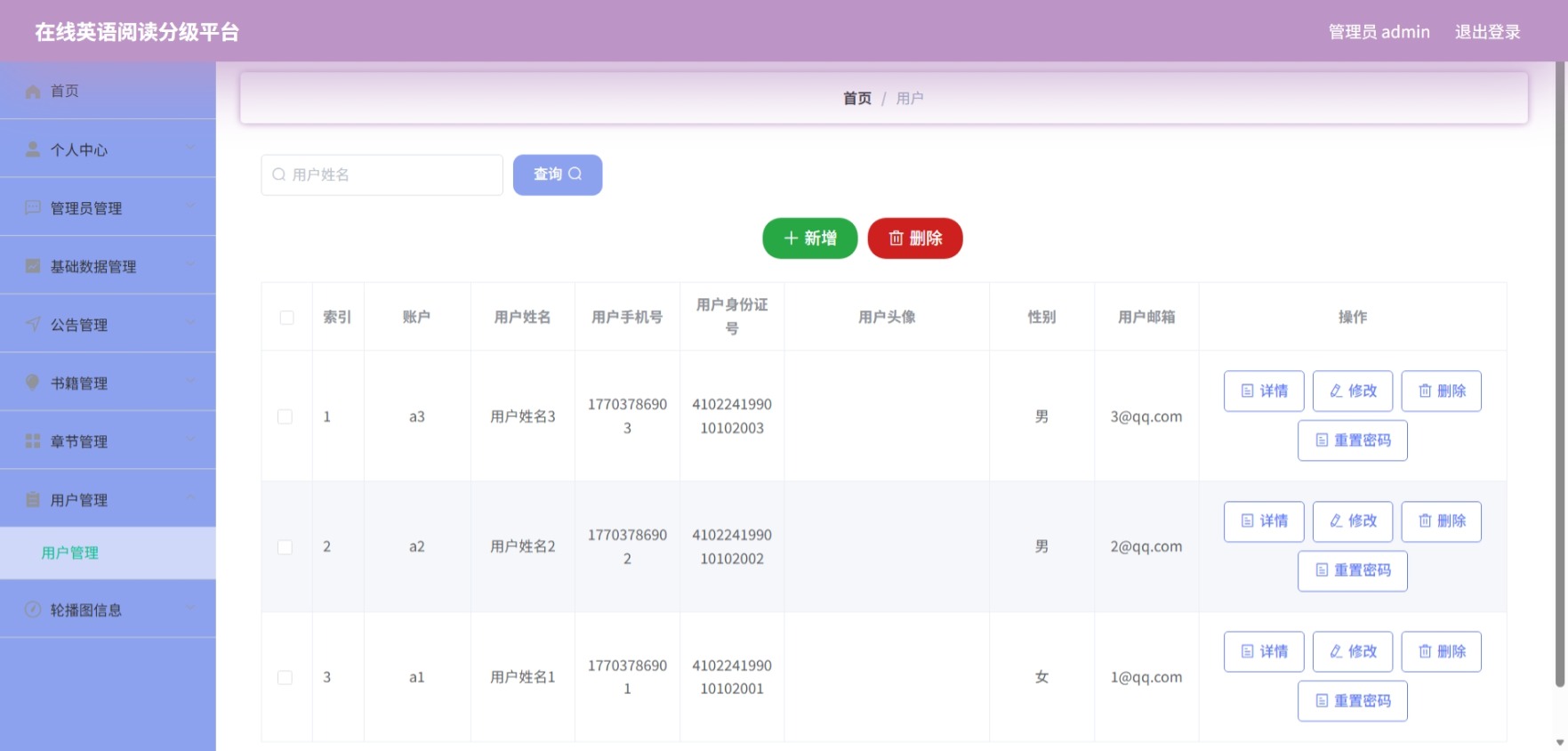
Task: Expand the 轮播图信息 menu arrow
Action: tap(190, 609)
